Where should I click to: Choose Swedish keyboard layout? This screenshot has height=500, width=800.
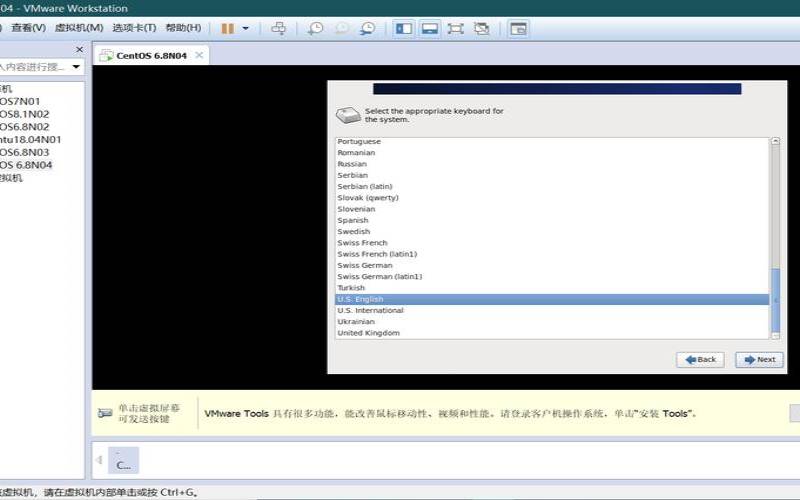552,231
